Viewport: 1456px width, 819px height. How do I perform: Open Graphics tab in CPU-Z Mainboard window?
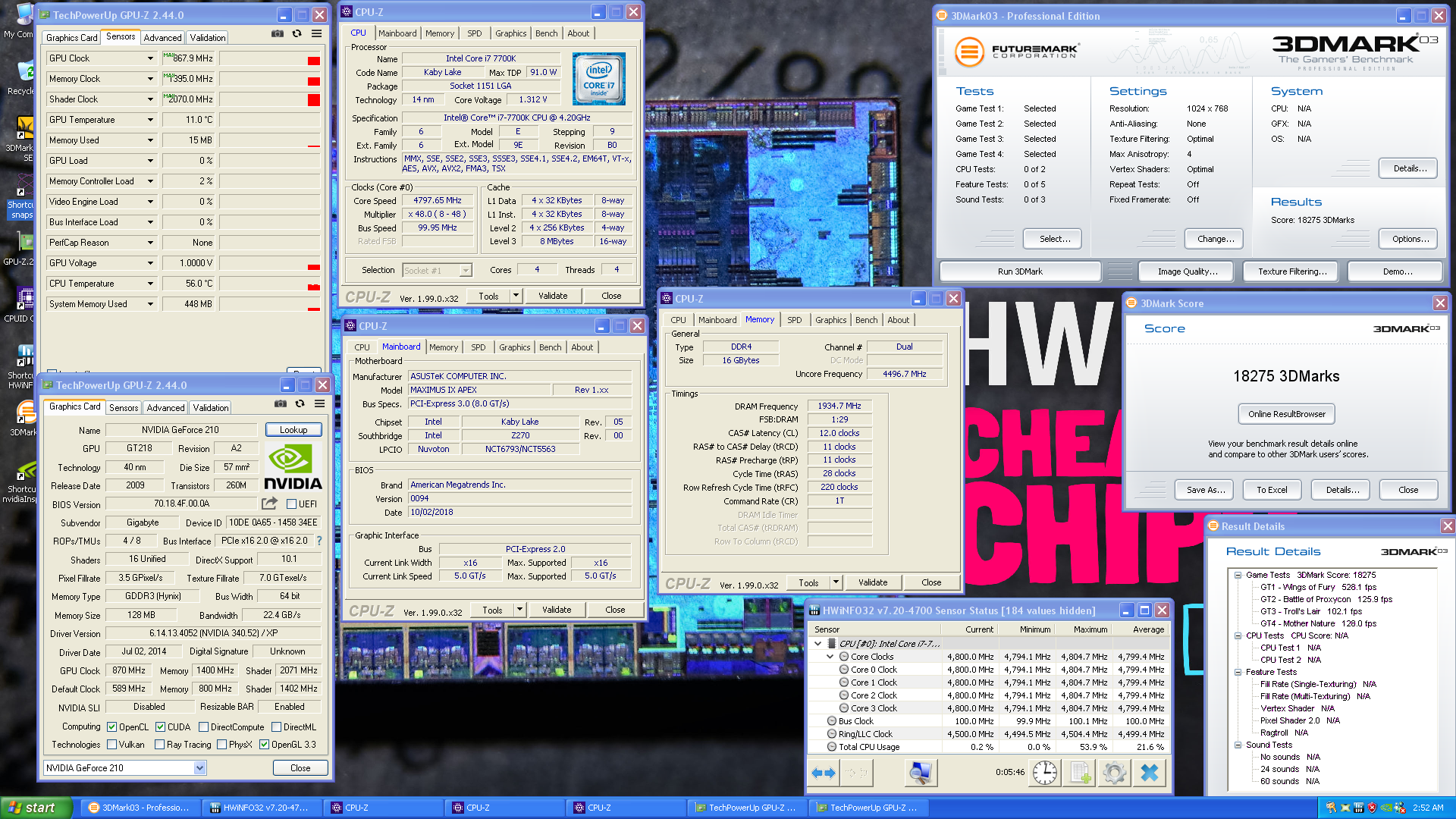click(514, 347)
